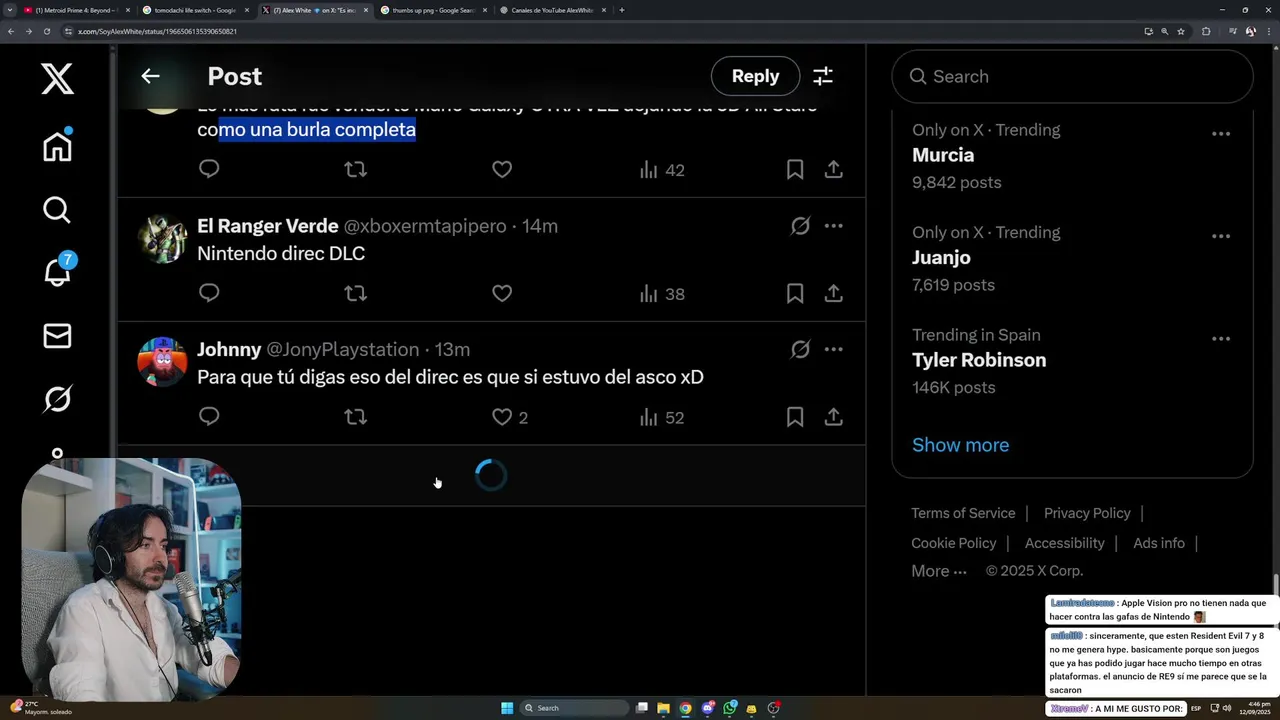Open Notifications bell with 7 badge
Image resolution: width=1280 pixels, height=720 pixels.
coord(58,270)
